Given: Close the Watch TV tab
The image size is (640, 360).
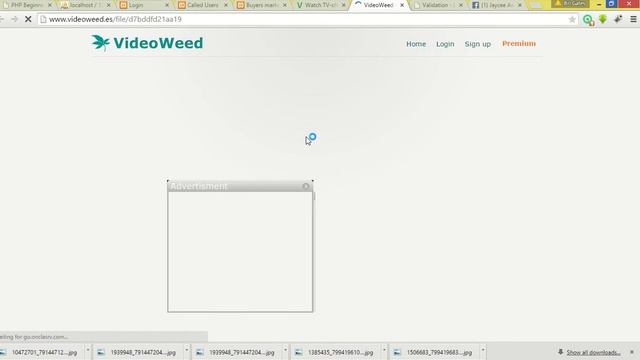Looking at the screenshot, I should point(343,5).
